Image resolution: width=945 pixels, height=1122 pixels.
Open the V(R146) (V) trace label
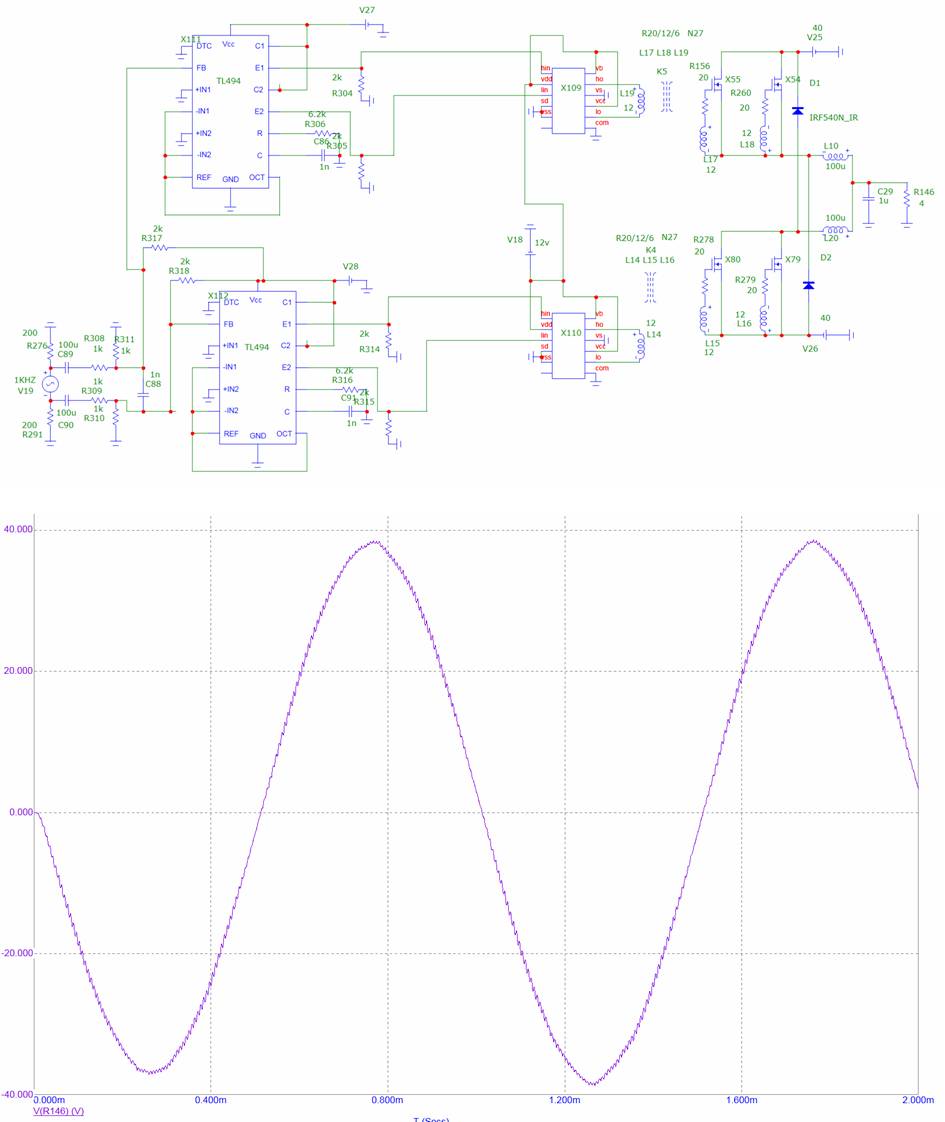(x=59, y=1111)
